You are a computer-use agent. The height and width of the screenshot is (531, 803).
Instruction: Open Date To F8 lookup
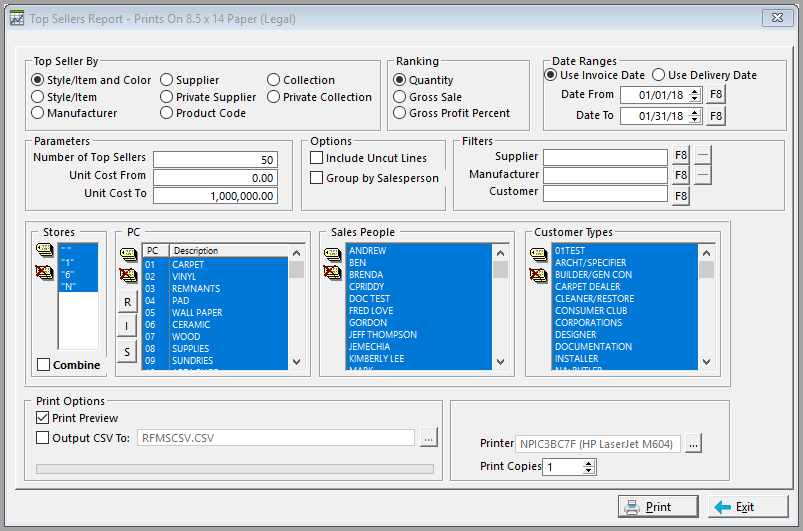[x=715, y=116]
